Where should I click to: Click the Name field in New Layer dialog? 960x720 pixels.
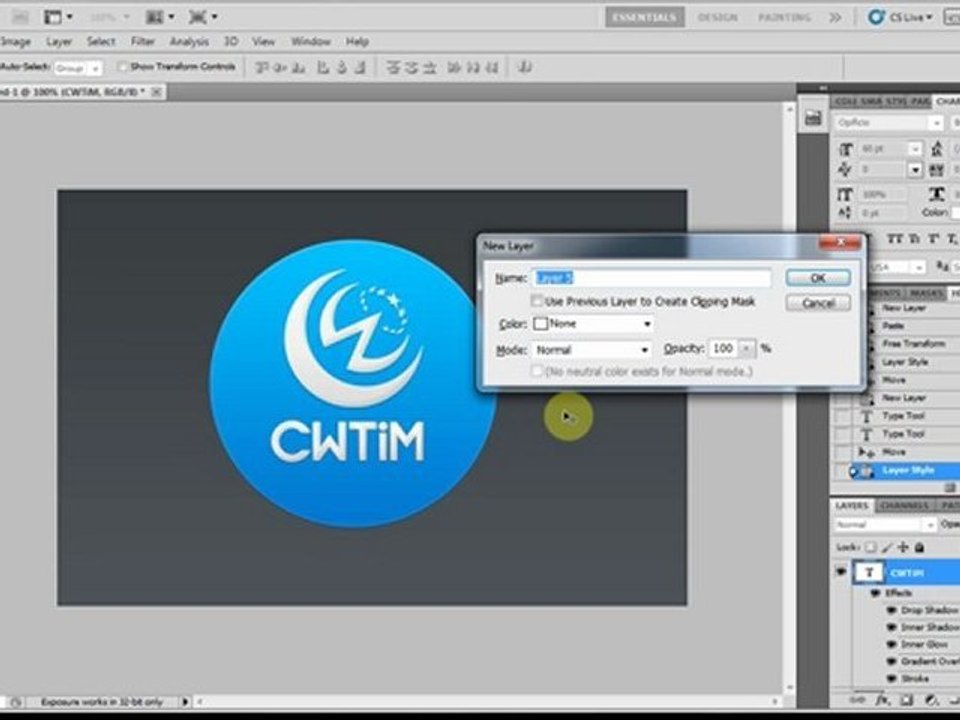pos(651,278)
